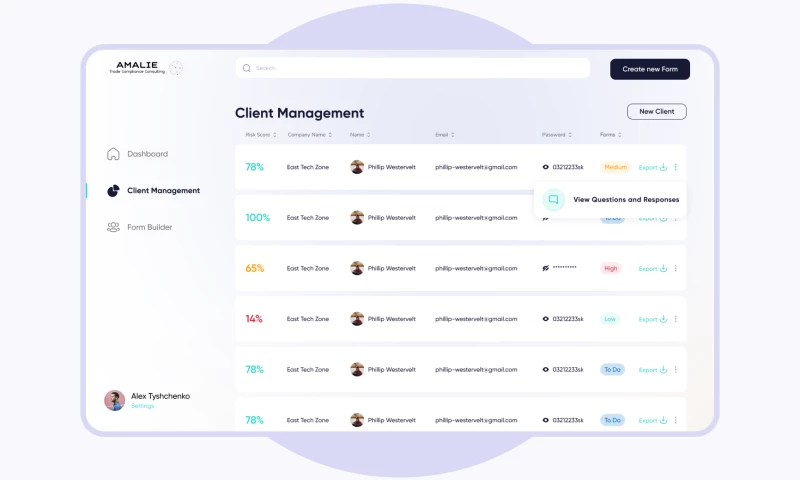Click the New Client button
800x480 pixels.
(x=656, y=111)
